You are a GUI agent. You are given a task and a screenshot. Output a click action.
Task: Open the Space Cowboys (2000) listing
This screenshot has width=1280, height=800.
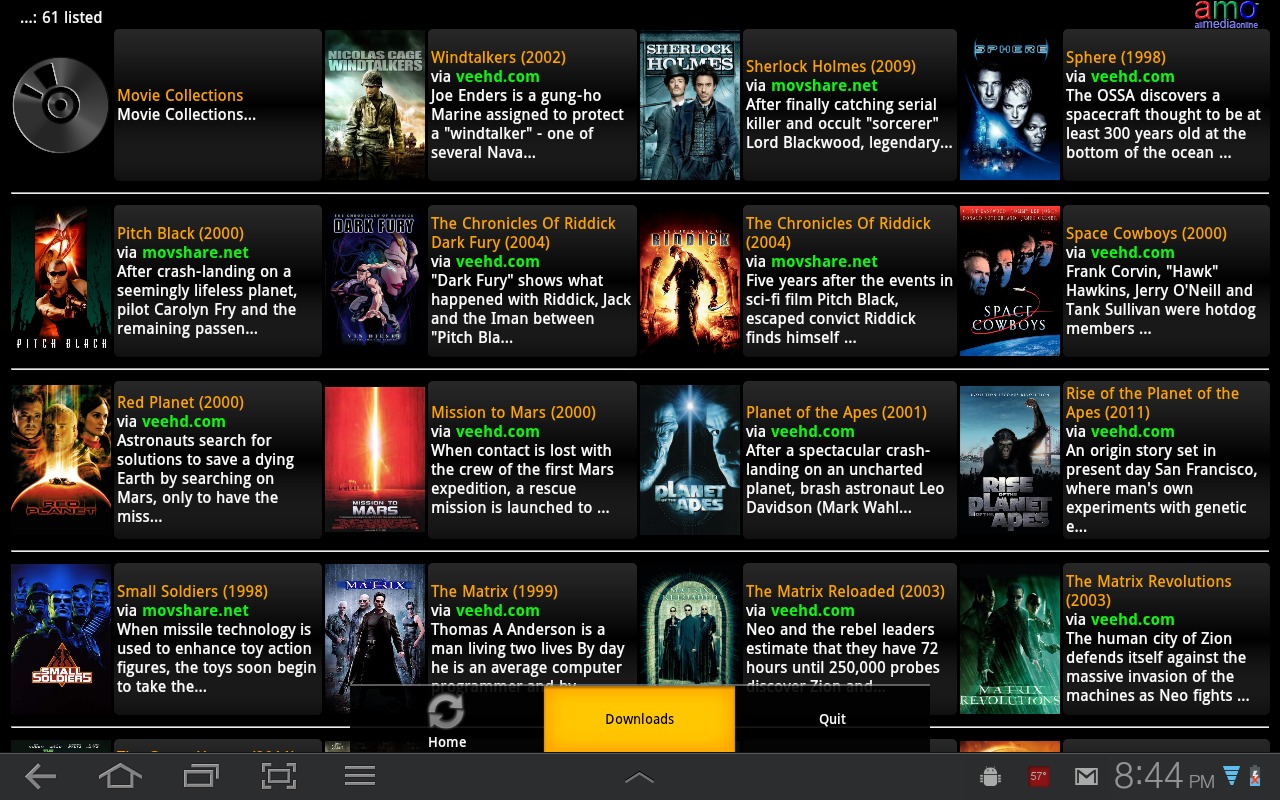1146,233
